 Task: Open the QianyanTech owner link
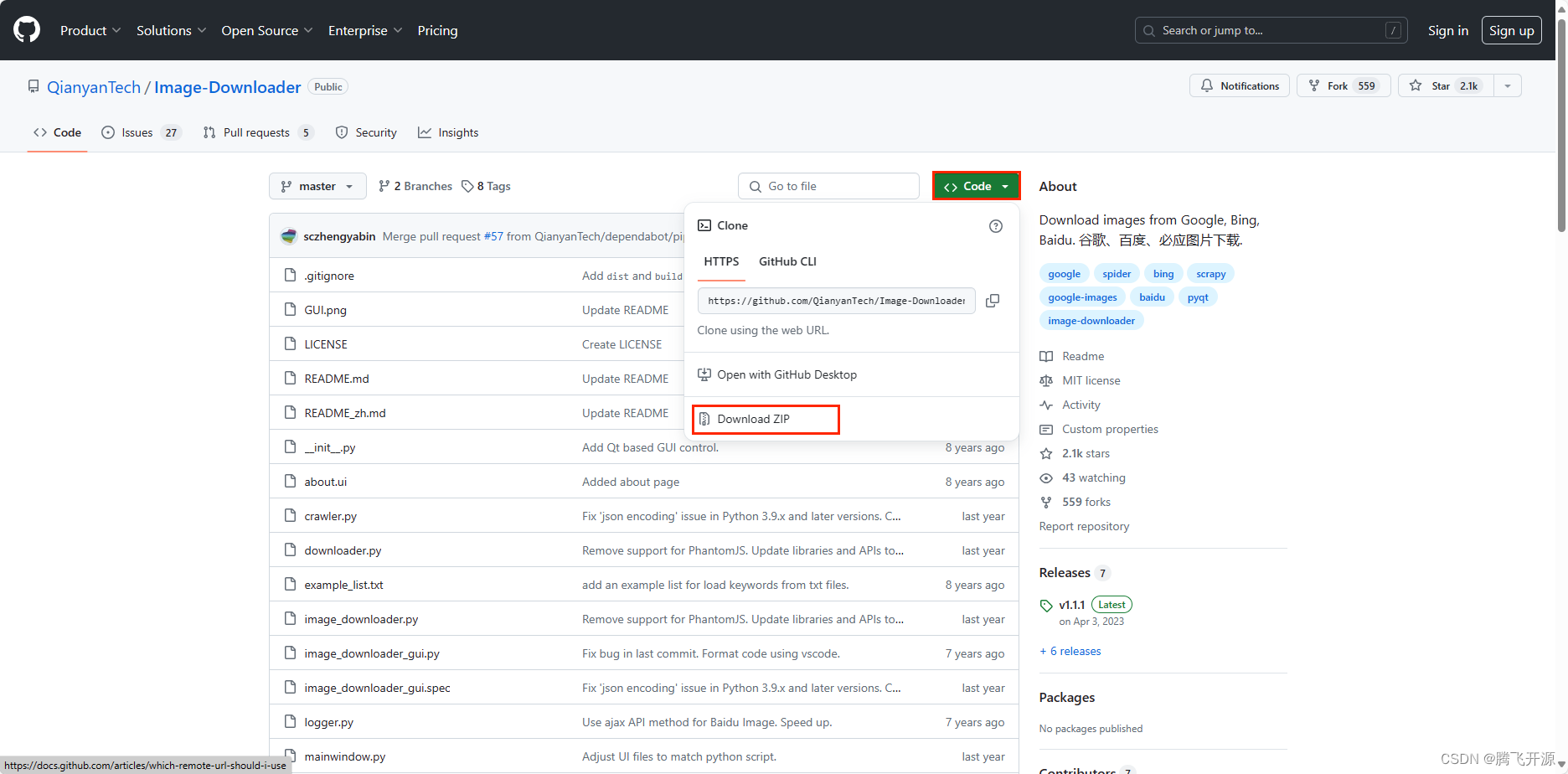coord(94,87)
